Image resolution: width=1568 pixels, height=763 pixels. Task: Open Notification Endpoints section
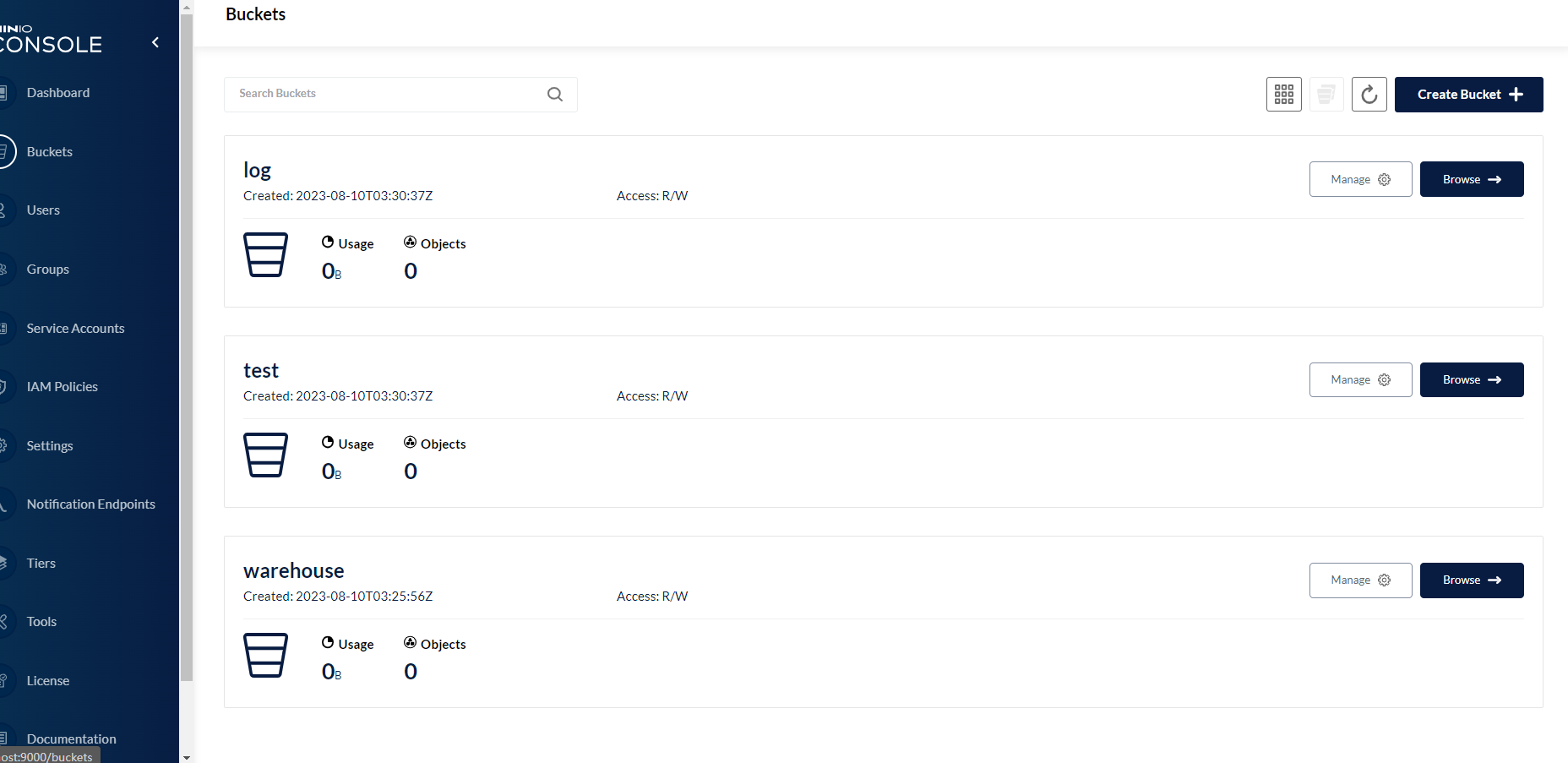point(90,504)
